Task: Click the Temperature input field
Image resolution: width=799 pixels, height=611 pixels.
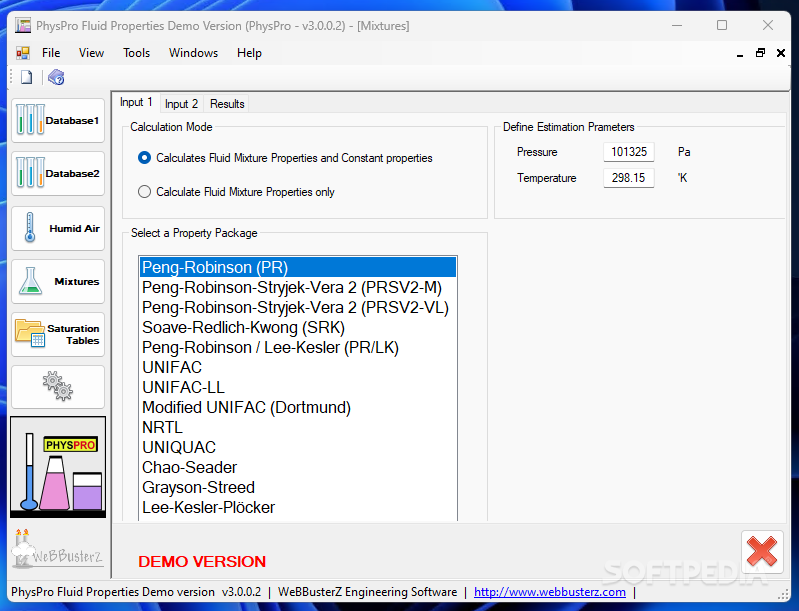Action: click(x=629, y=178)
